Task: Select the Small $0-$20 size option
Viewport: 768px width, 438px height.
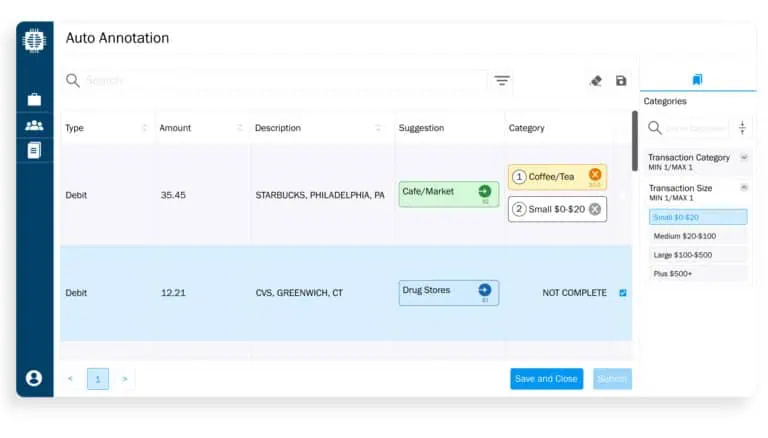Action: 698,217
